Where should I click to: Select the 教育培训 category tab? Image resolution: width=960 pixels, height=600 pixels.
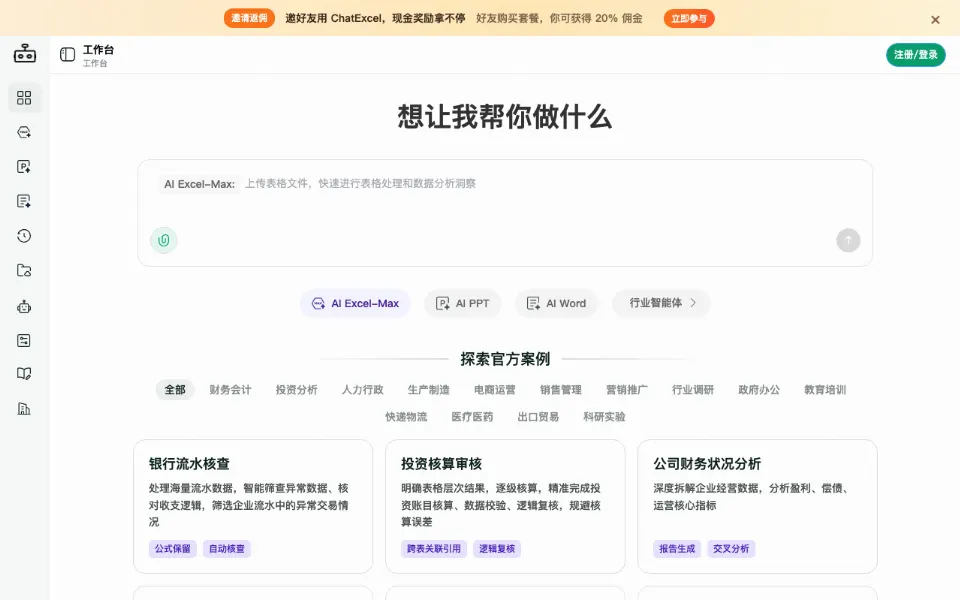tap(825, 389)
